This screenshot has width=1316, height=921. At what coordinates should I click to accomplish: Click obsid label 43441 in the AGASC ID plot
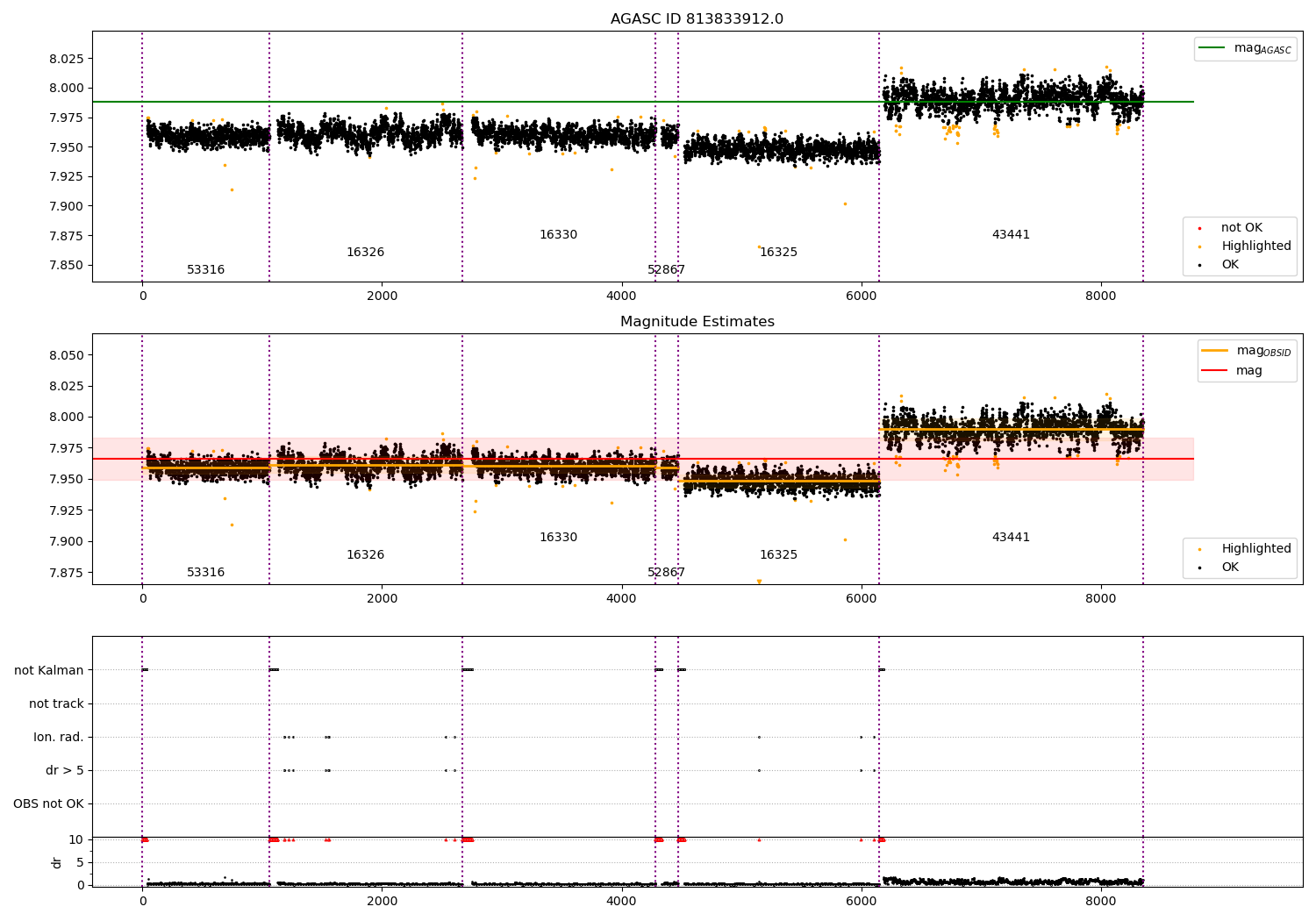click(x=1011, y=235)
